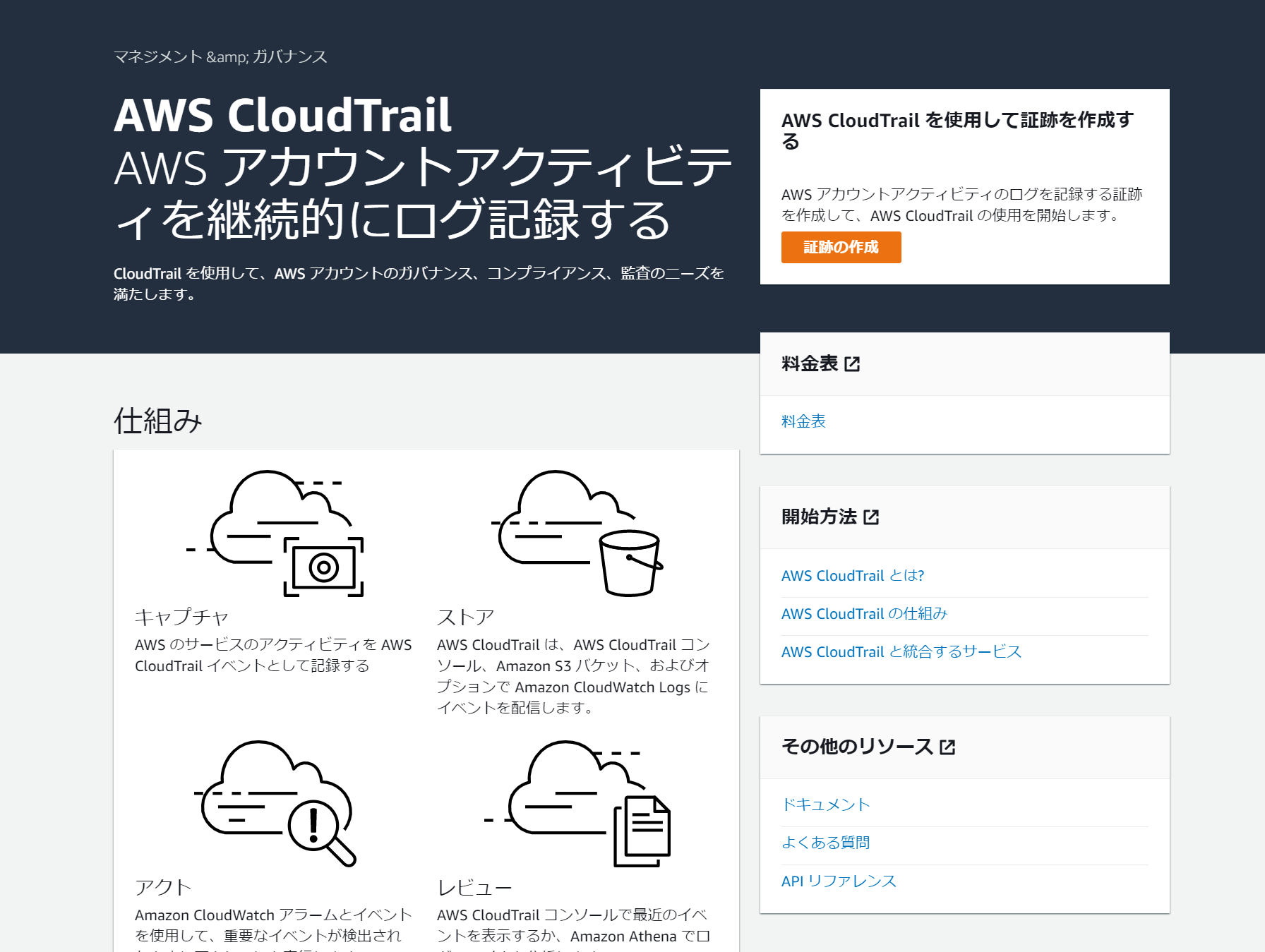
Task: Click the アクト heading text
Action: [x=163, y=888]
